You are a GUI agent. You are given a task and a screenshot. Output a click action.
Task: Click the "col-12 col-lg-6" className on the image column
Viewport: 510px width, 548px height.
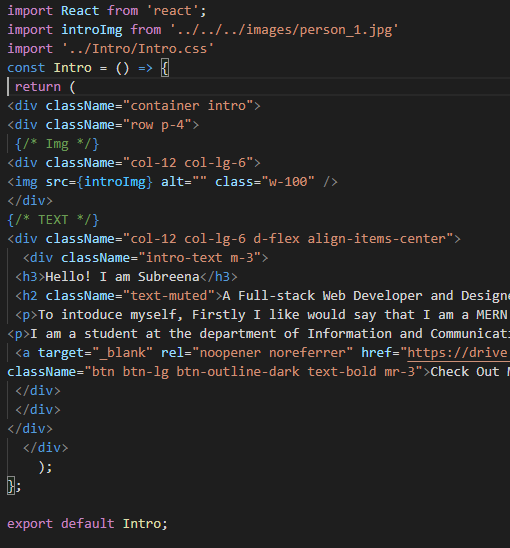(188, 163)
